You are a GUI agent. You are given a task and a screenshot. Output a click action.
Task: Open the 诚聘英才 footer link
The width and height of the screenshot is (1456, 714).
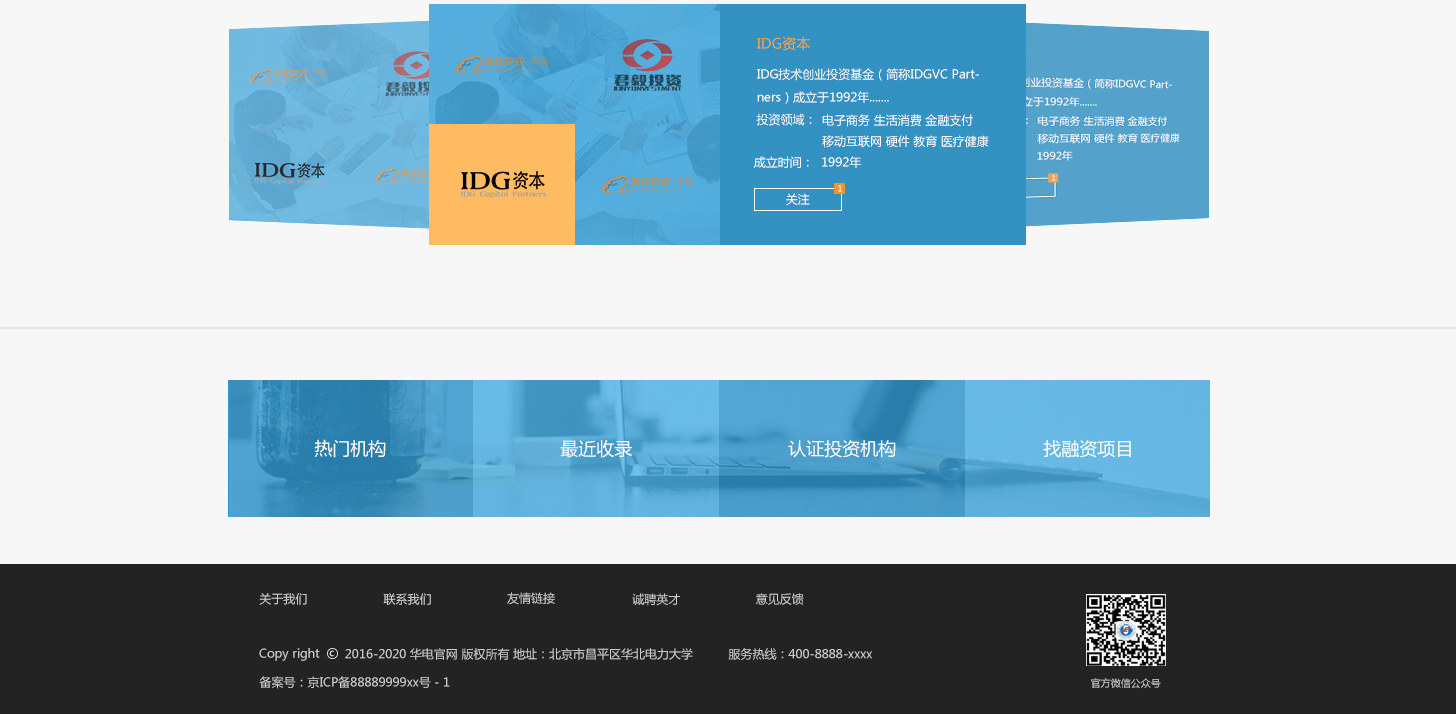point(656,600)
